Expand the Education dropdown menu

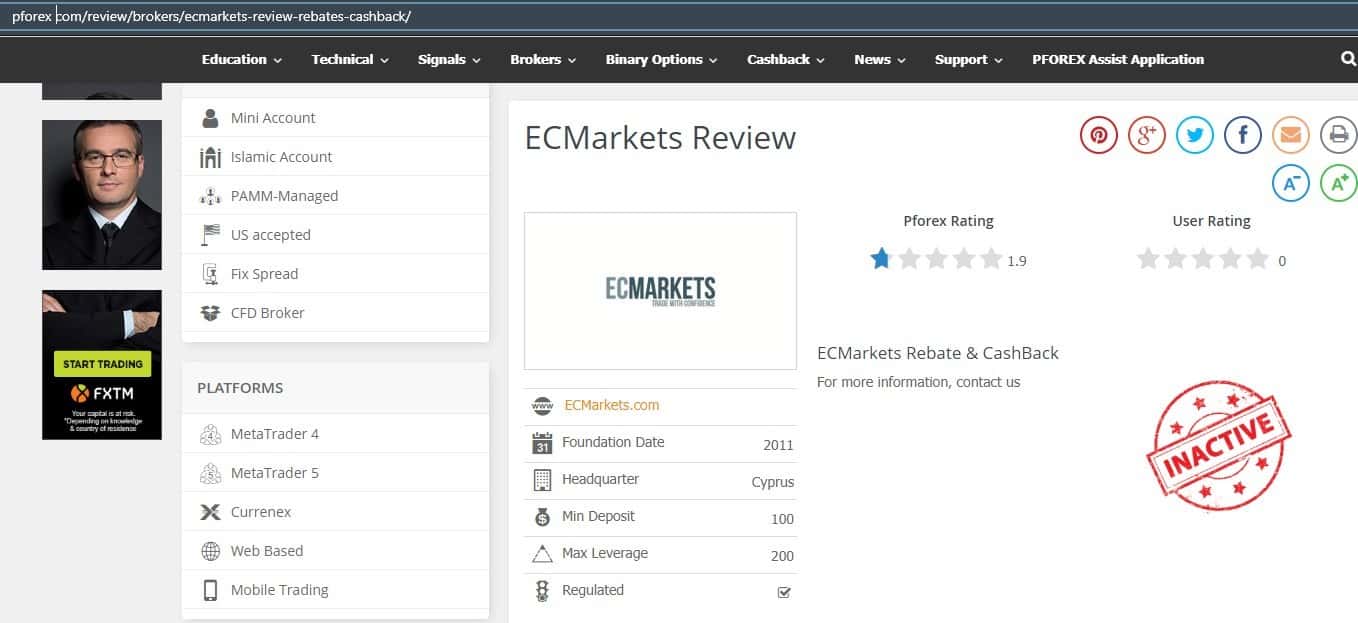click(x=242, y=60)
